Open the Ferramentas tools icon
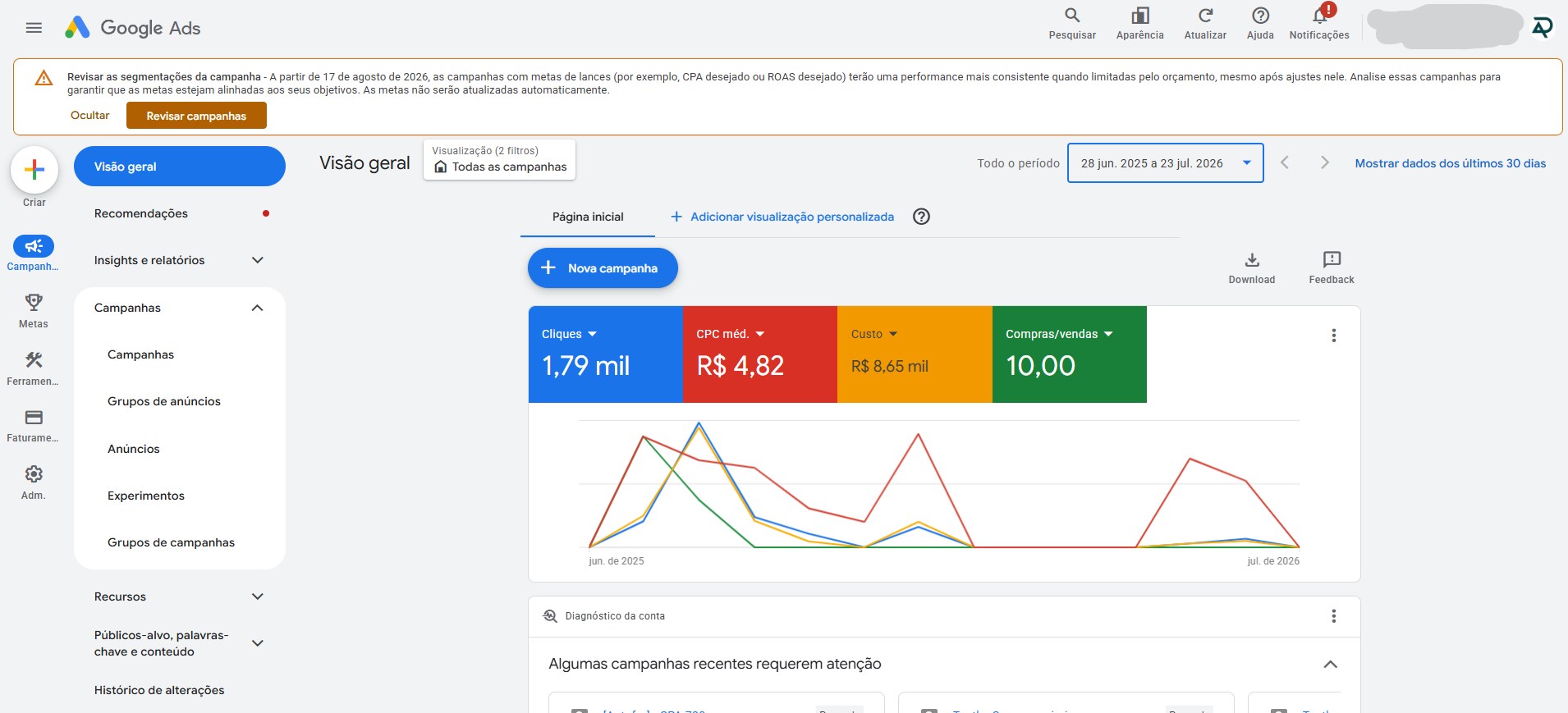1568x713 pixels. [x=34, y=359]
